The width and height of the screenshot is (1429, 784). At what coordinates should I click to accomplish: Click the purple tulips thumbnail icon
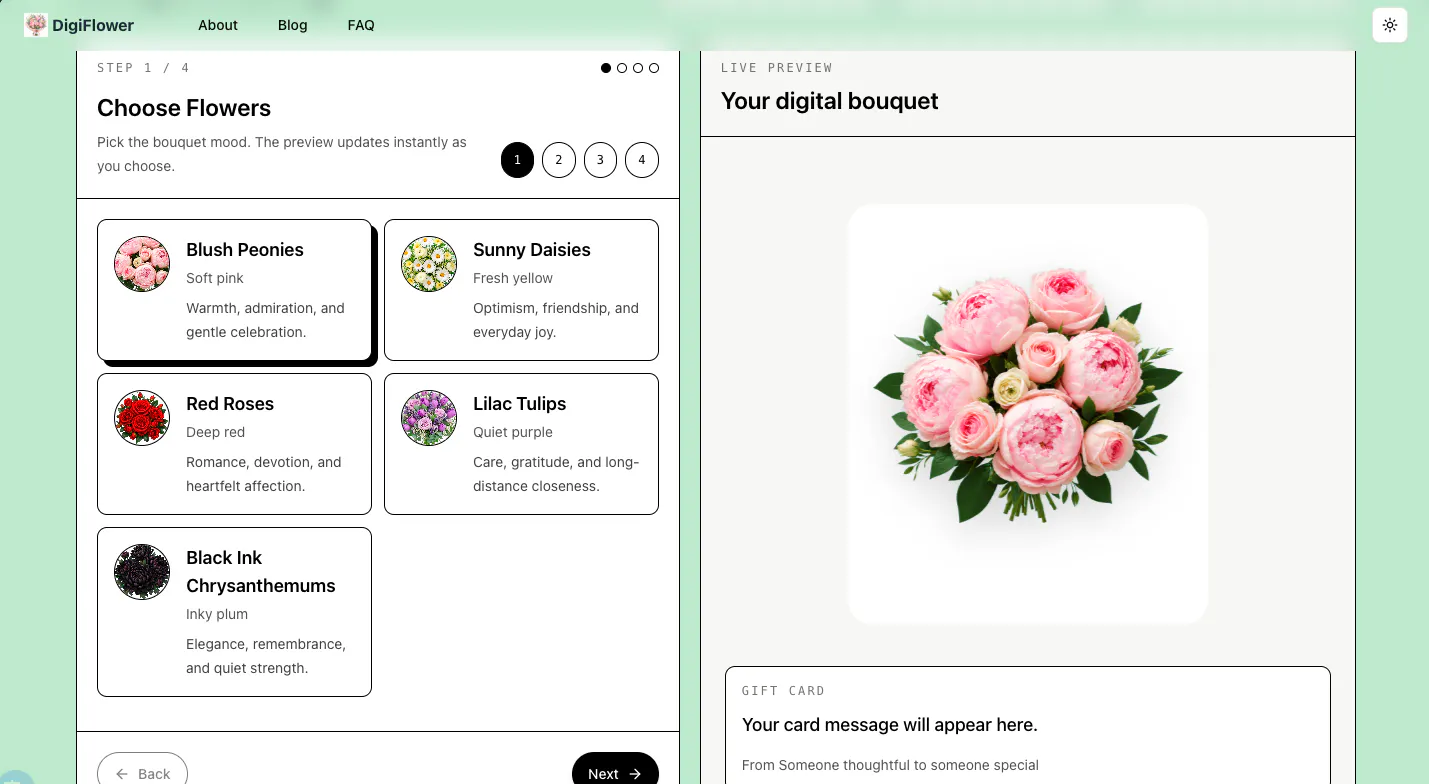[x=429, y=418]
